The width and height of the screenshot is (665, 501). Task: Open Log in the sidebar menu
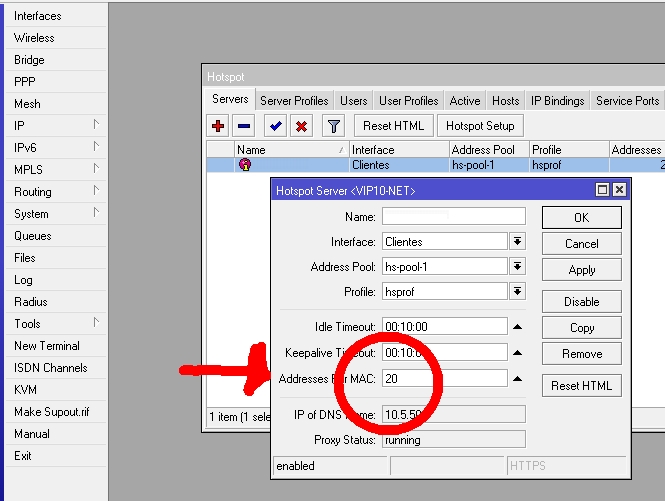pyautogui.click(x=56, y=280)
